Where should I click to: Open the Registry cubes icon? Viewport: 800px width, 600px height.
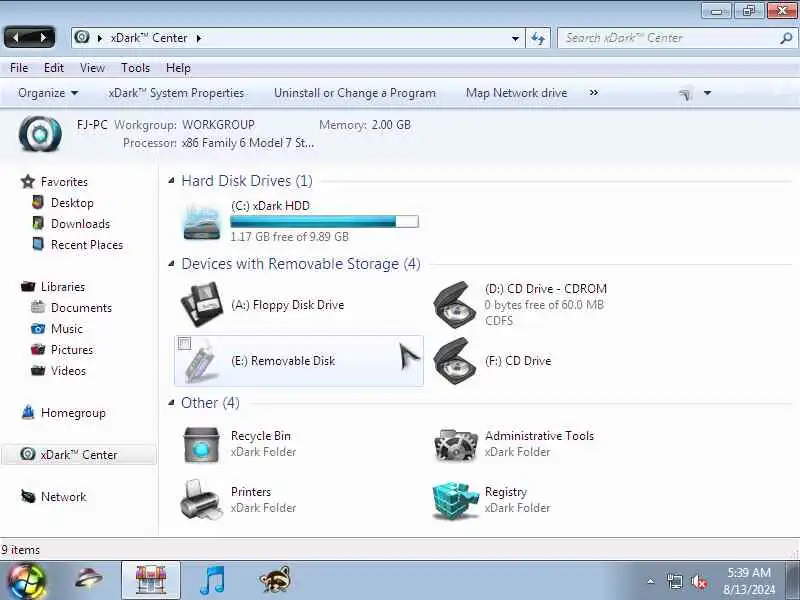coord(455,499)
